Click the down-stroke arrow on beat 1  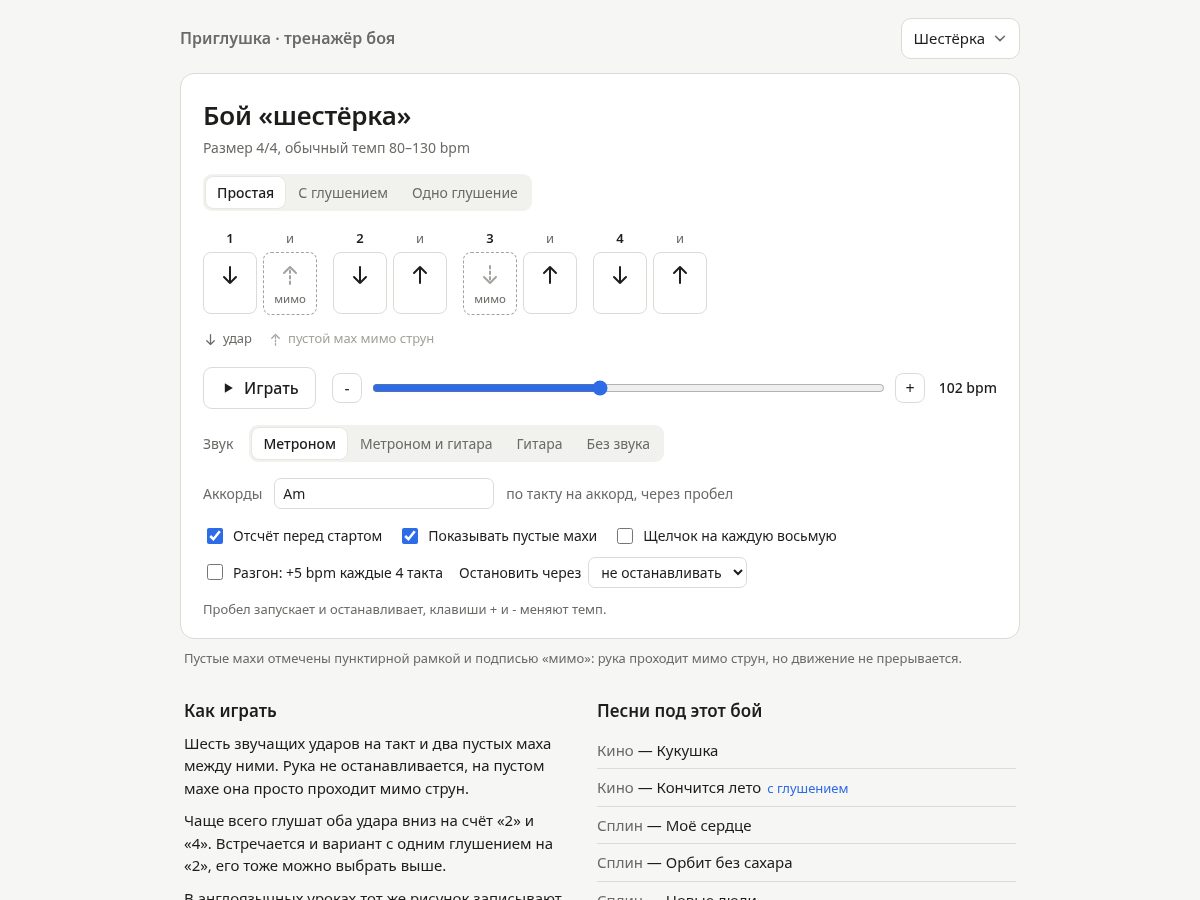click(230, 283)
